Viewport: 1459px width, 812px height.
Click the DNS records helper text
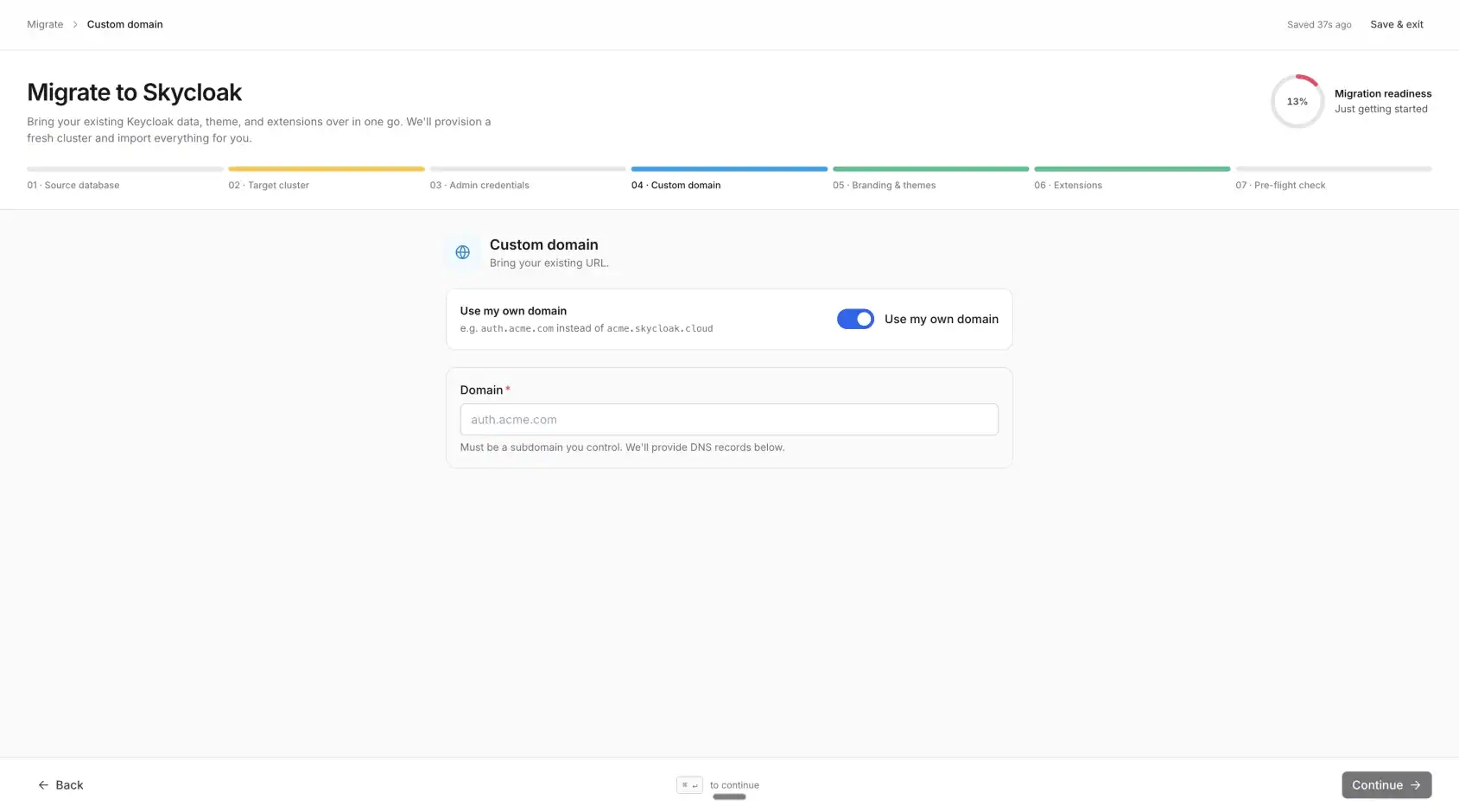pyautogui.click(x=622, y=447)
